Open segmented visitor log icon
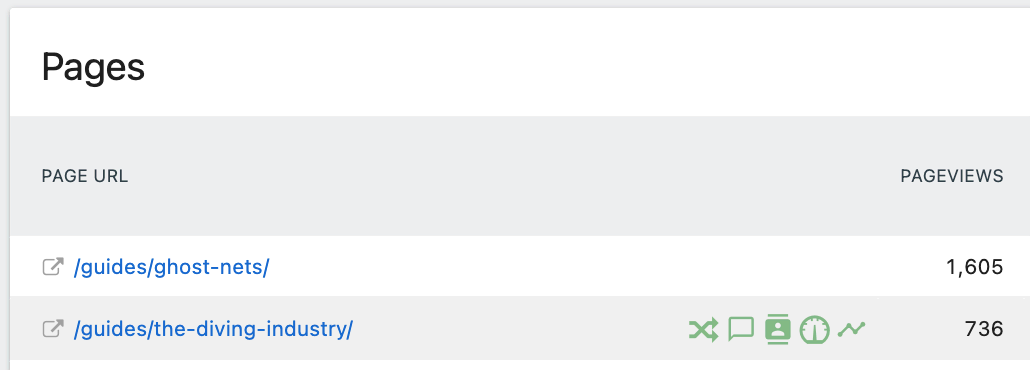 [778, 329]
